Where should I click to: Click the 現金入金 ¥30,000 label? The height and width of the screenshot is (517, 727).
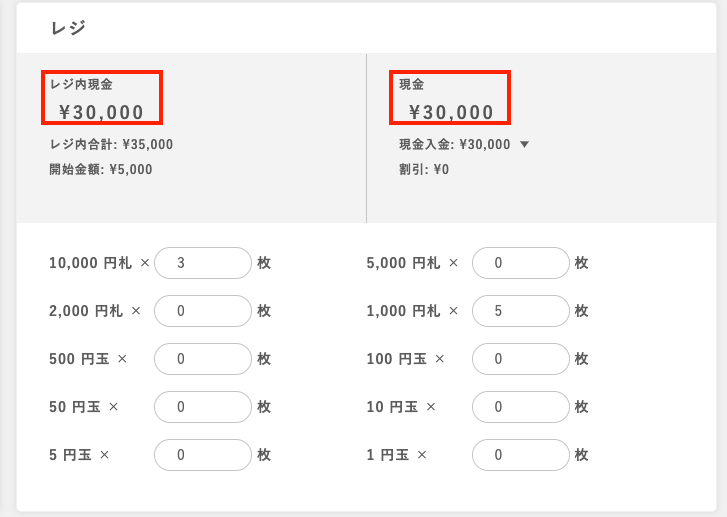point(455,145)
